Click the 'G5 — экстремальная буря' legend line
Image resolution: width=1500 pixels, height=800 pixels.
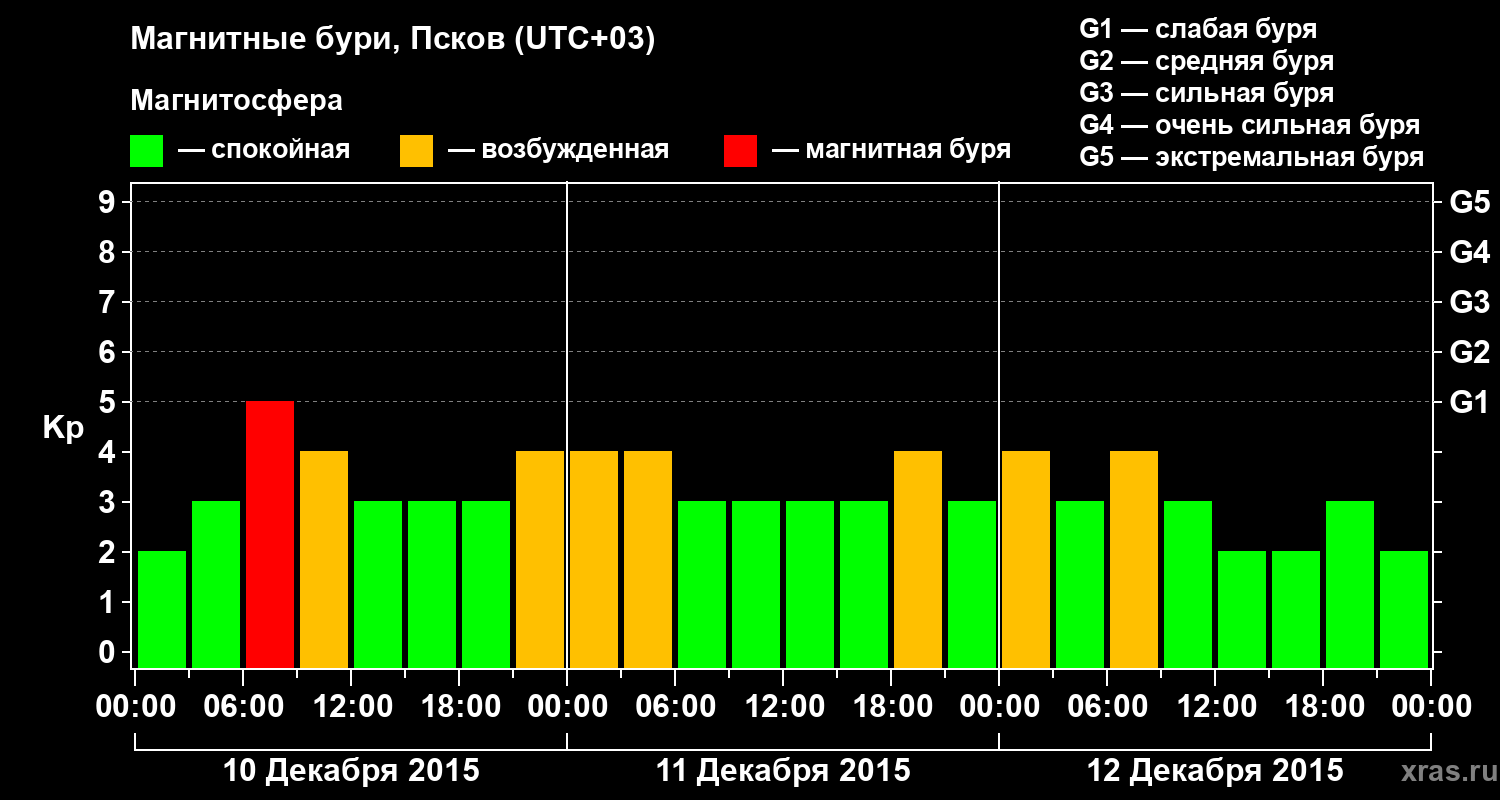[x=1252, y=157]
